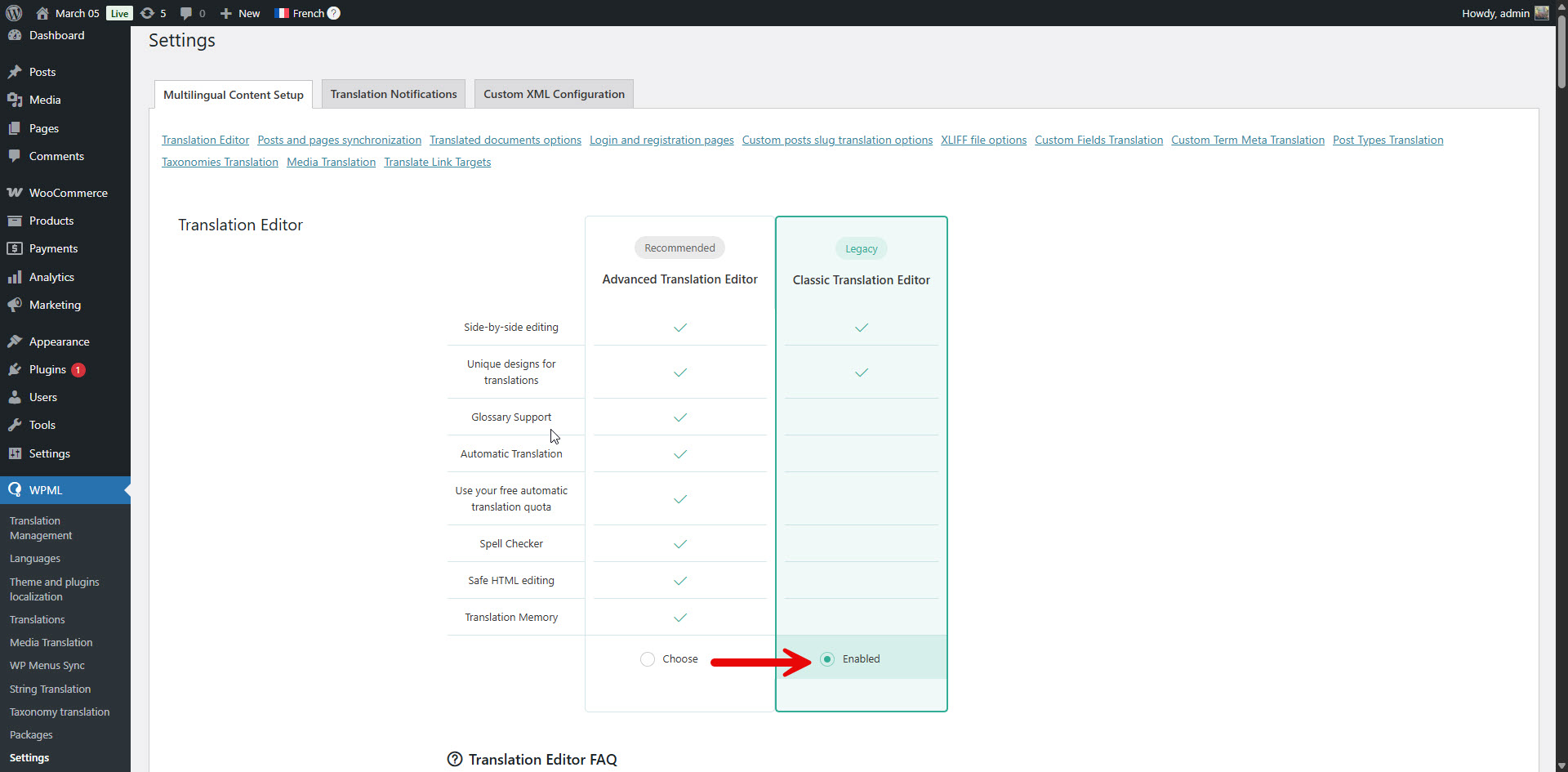This screenshot has height=772, width=1568.
Task: Click the WordPress logo icon
Action: [14, 13]
